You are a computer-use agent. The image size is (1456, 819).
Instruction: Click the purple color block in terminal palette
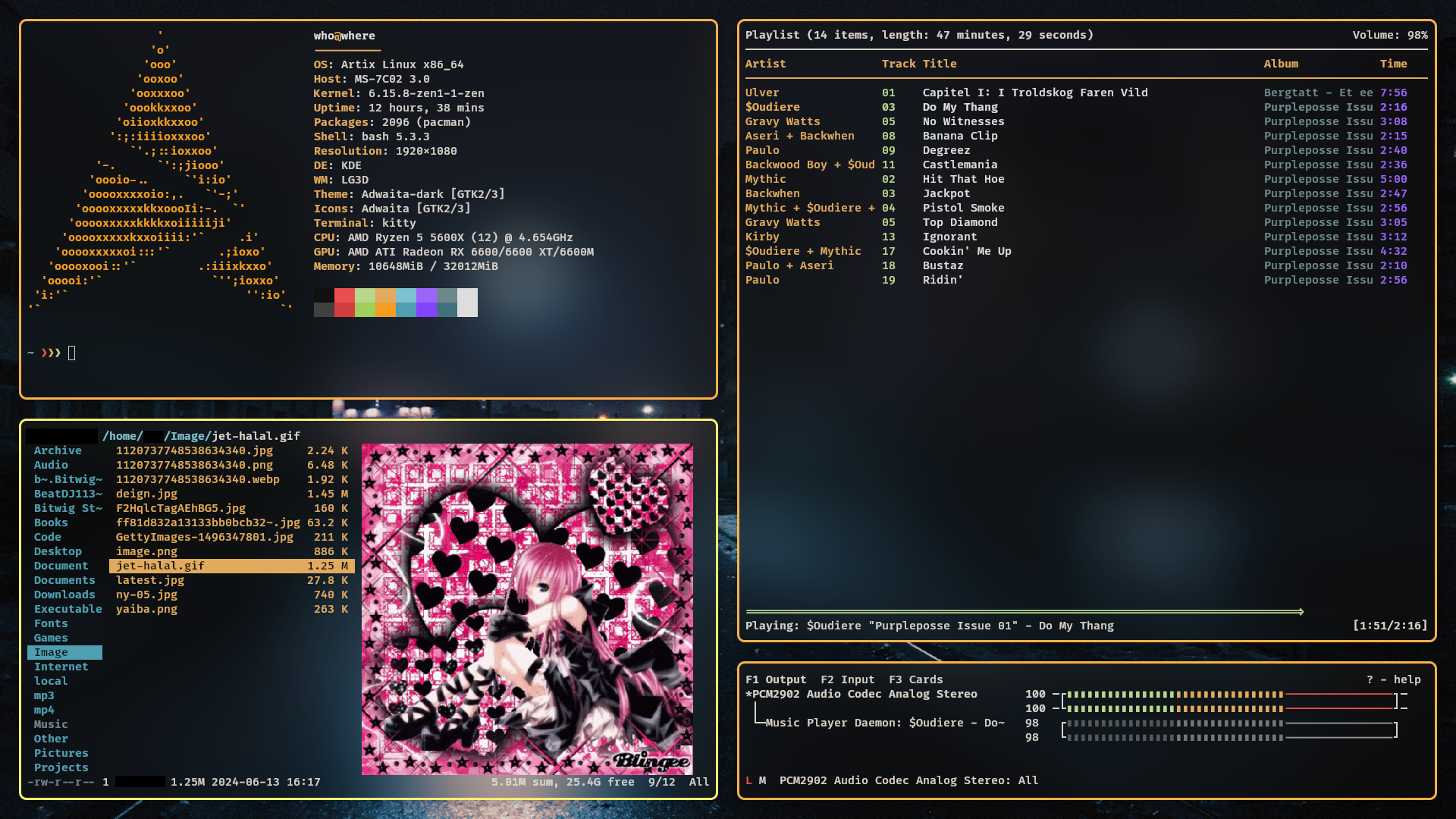(426, 303)
